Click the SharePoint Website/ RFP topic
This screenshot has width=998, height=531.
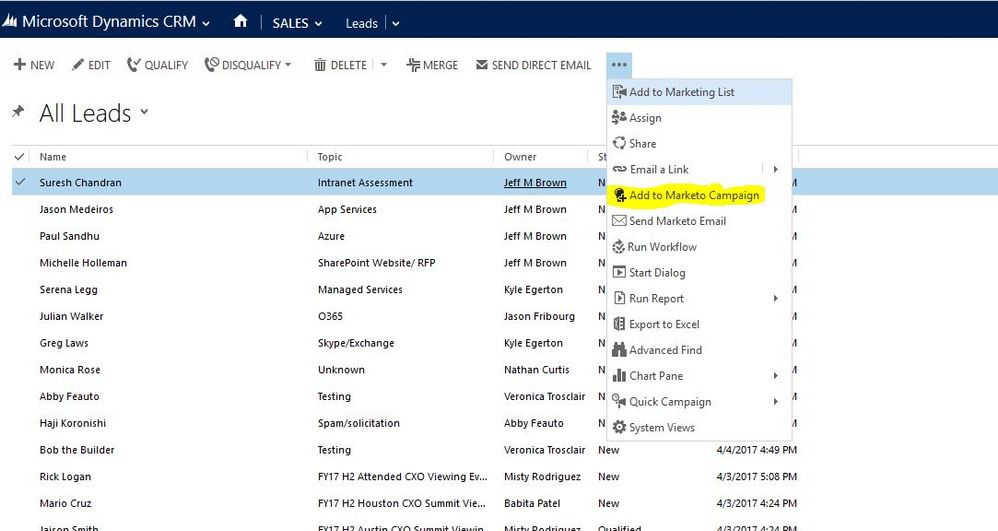pyautogui.click(x=377, y=263)
